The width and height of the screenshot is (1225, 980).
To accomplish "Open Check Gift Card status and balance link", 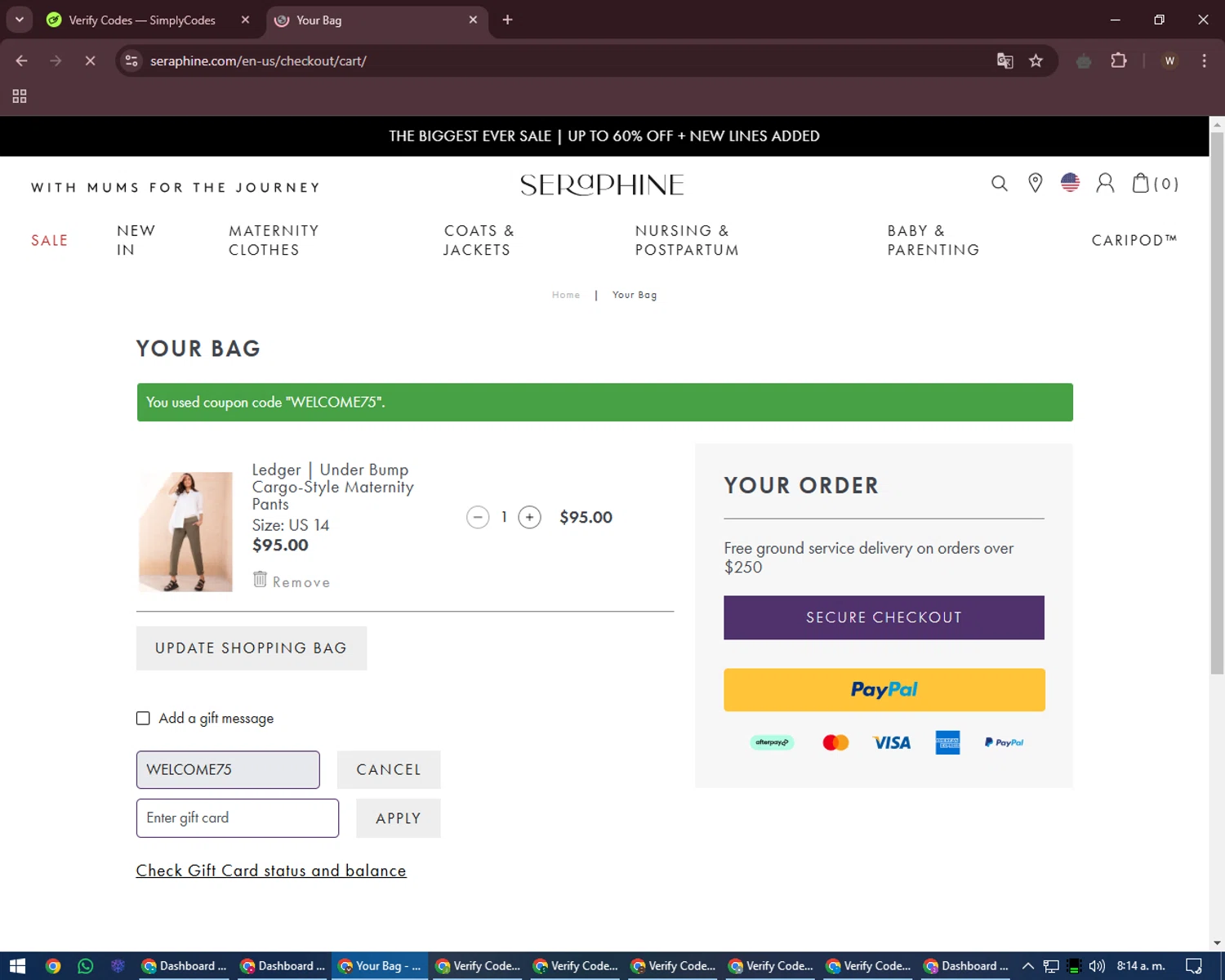I will (x=271, y=871).
